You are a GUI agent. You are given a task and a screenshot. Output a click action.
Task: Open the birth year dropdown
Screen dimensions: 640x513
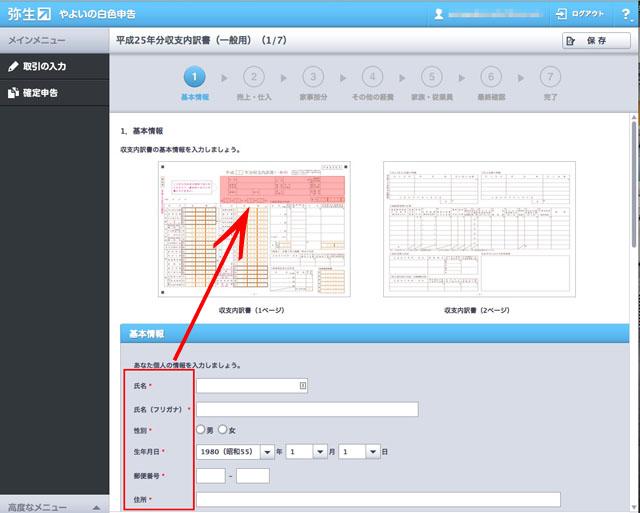coord(266,452)
